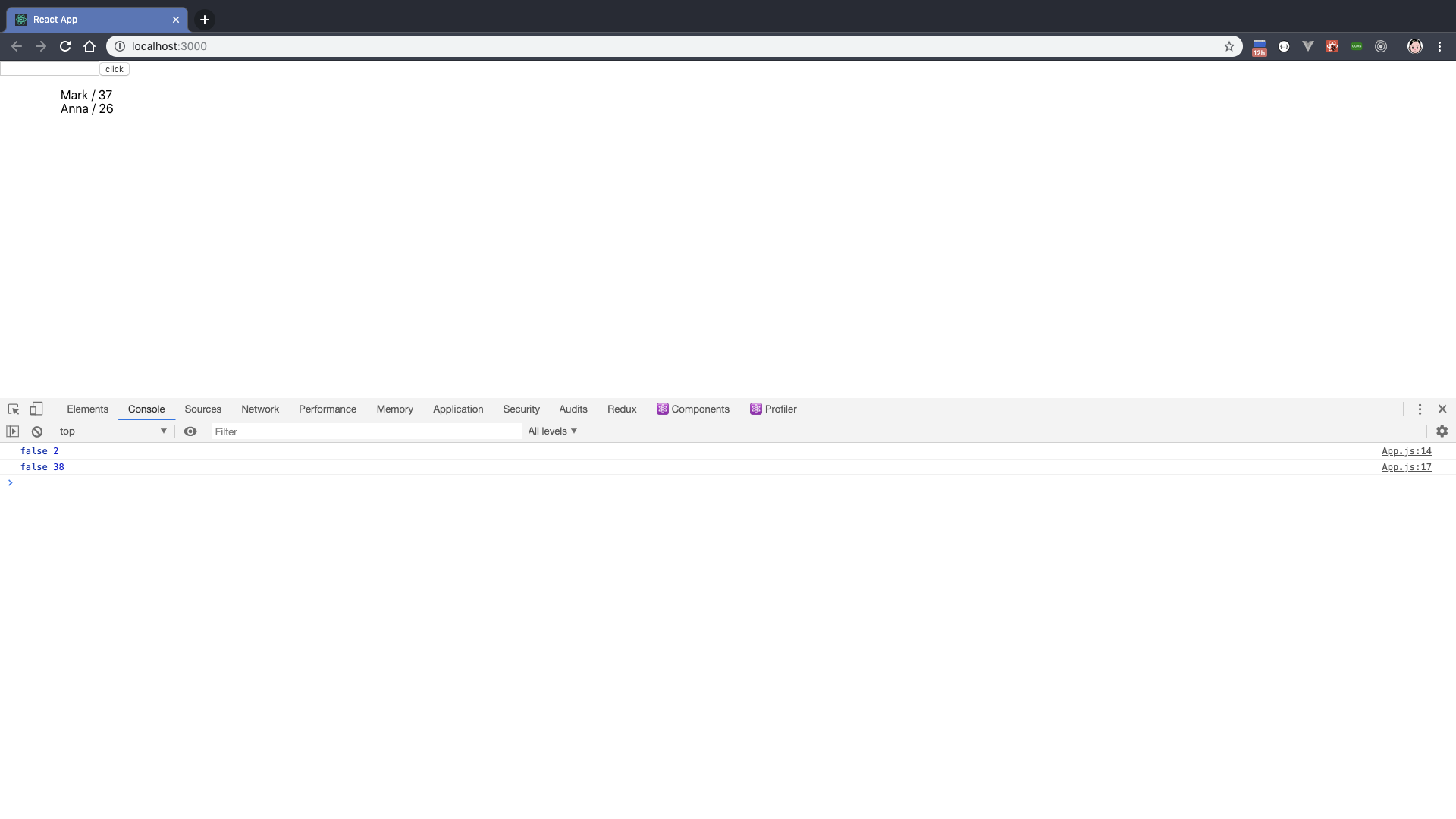This screenshot has width=1456, height=819.
Task: Open the All levels log dropdown
Action: point(552,431)
